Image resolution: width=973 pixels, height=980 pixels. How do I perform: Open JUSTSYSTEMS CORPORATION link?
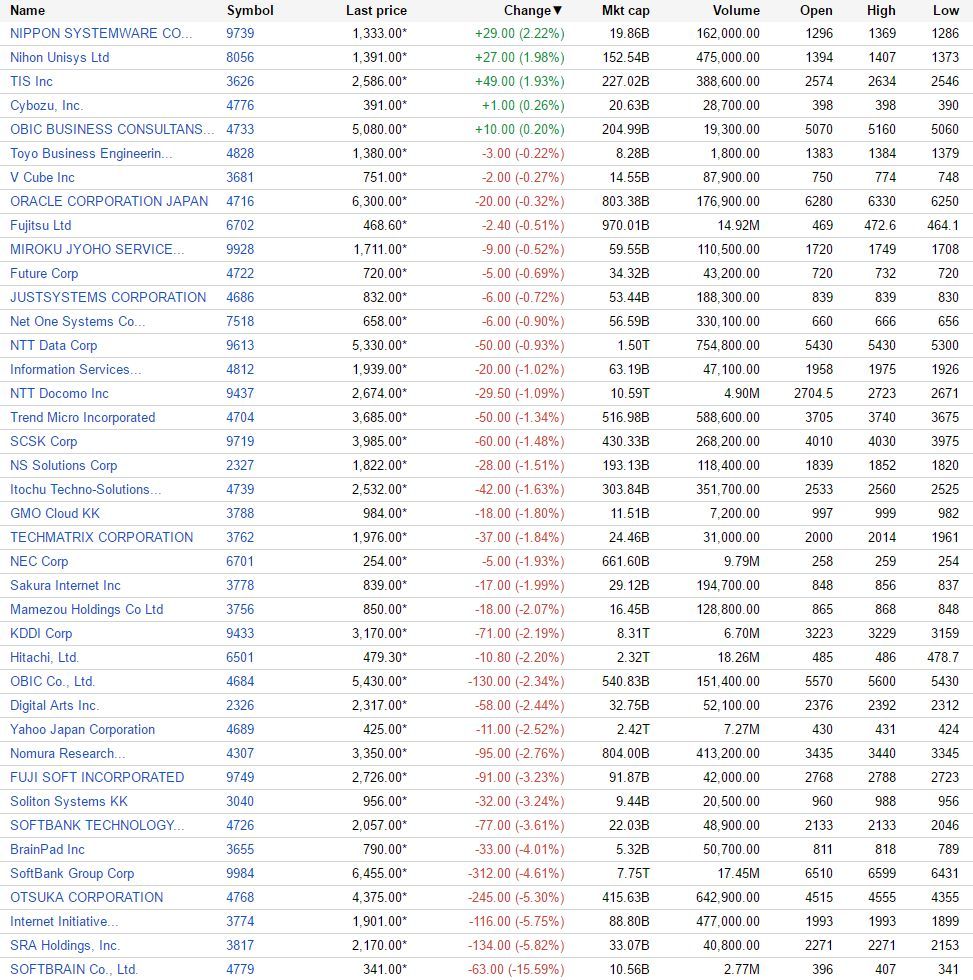pyautogui.click(x=108, y=298)
